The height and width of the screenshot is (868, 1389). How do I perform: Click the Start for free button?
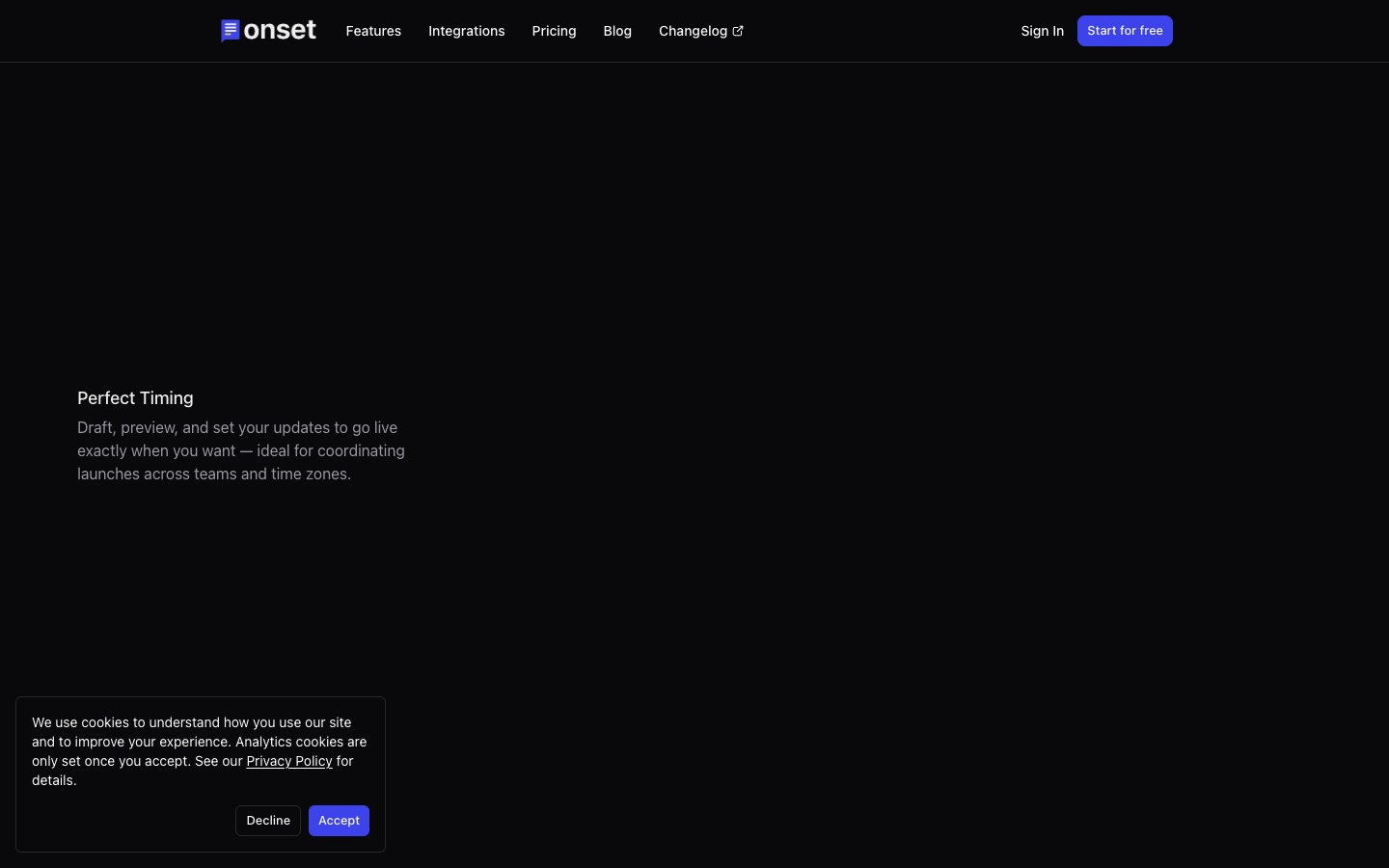click(x=1125, y=31)
